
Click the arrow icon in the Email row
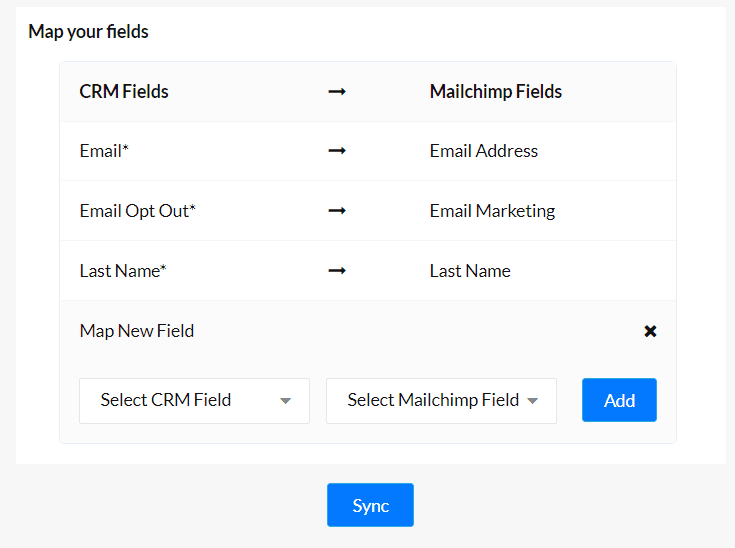pos(337,151)
